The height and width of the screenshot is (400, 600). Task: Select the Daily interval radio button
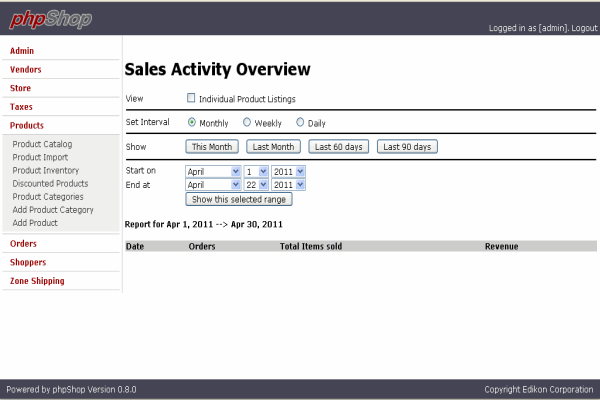click(x=300, y=122)
